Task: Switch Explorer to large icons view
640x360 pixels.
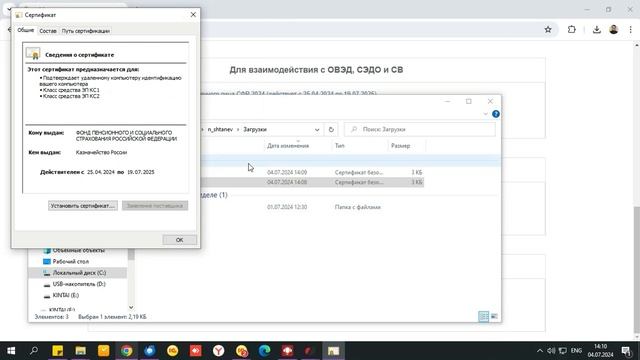Action: (x=494, y=316)
